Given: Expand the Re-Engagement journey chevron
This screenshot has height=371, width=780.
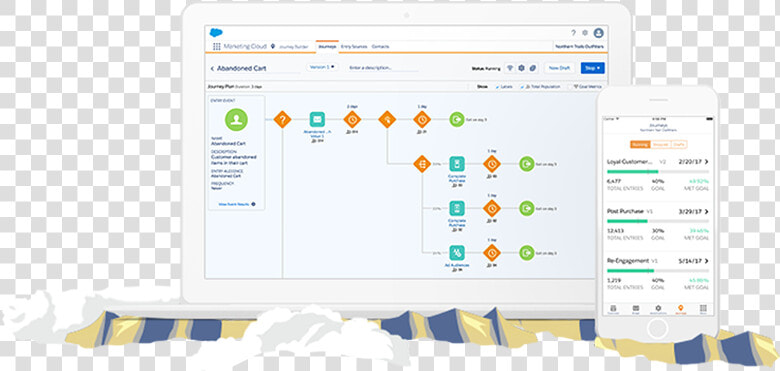Looking at the screenshot, I should click(706, 261).
